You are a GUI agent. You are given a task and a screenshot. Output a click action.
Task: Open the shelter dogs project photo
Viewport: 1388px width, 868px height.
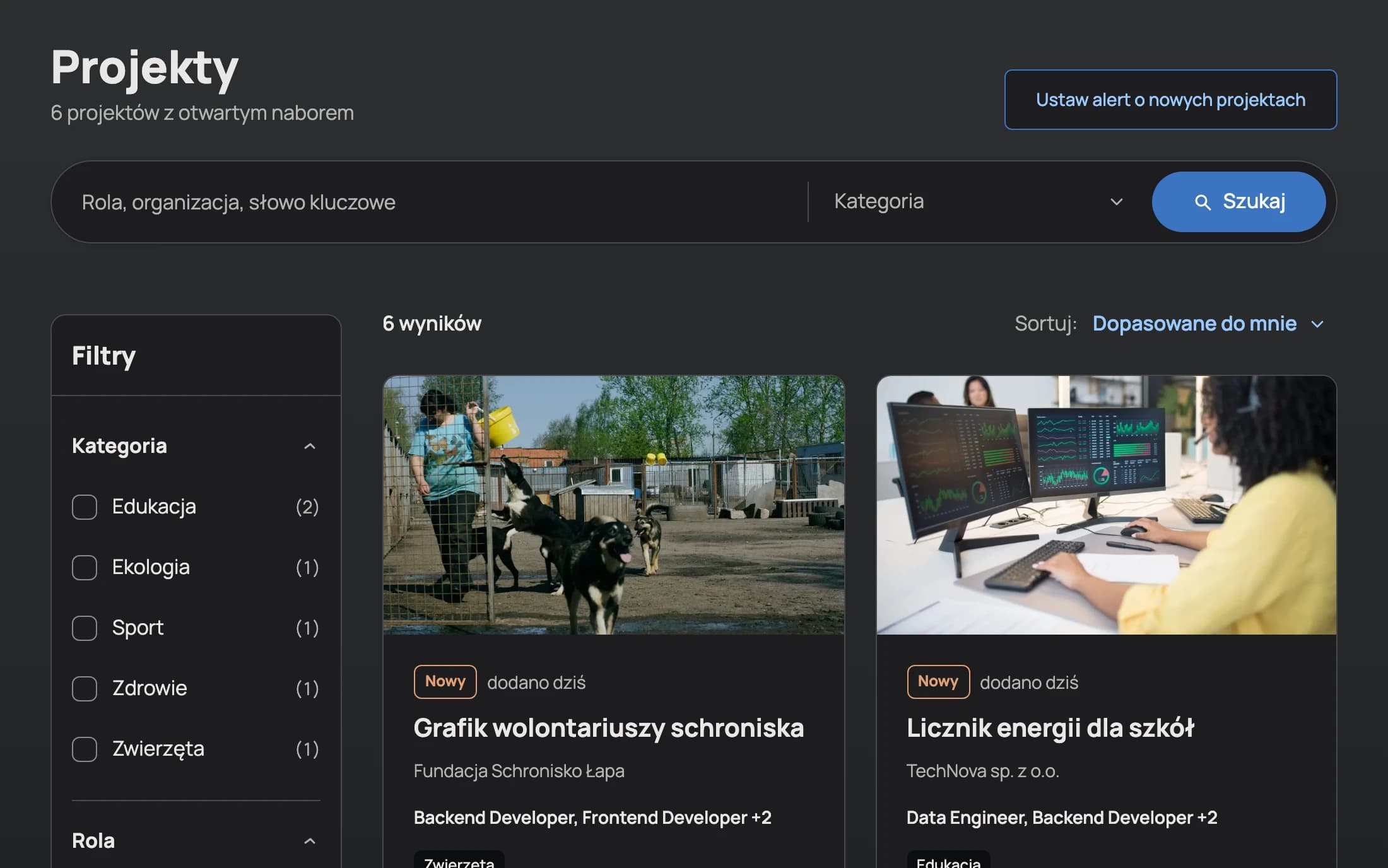[x=614, y=505]
